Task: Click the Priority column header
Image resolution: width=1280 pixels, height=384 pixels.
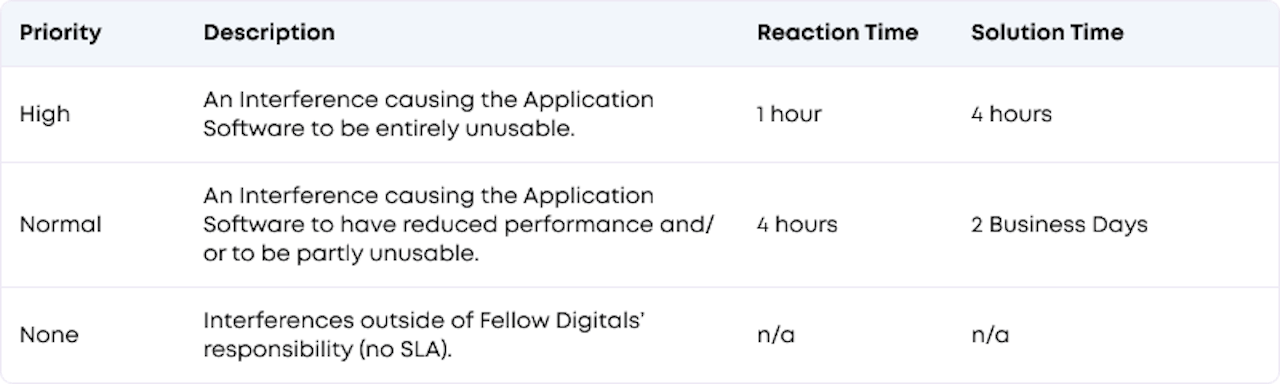Action: [60, 32]
